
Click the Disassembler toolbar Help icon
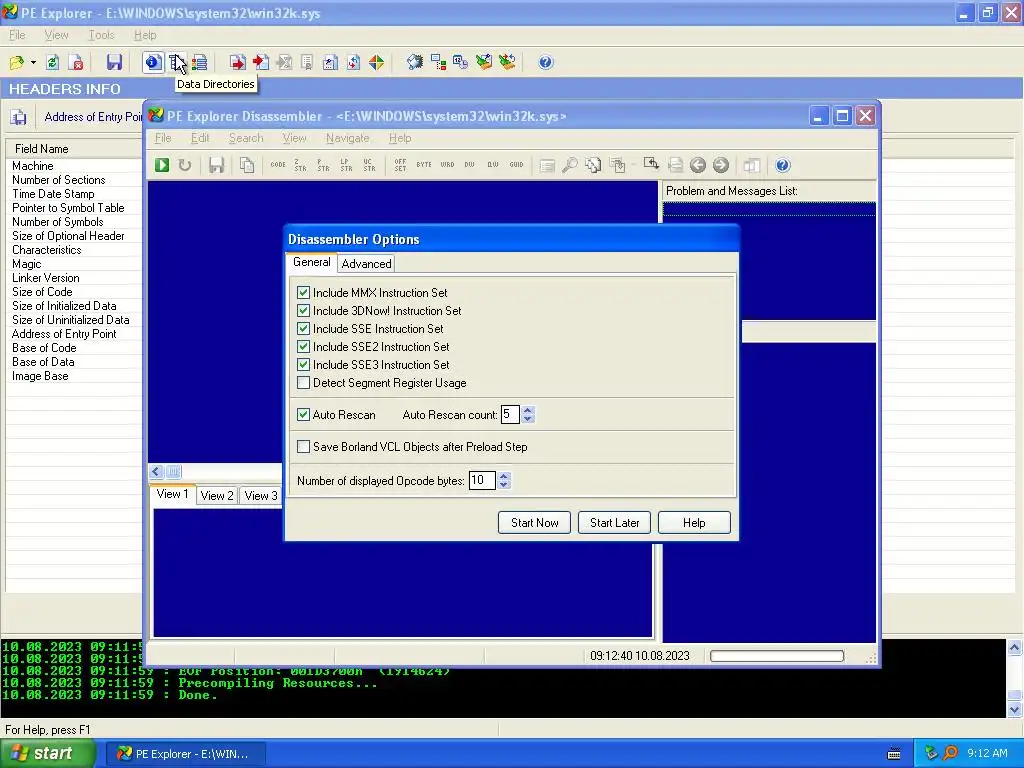782,165
